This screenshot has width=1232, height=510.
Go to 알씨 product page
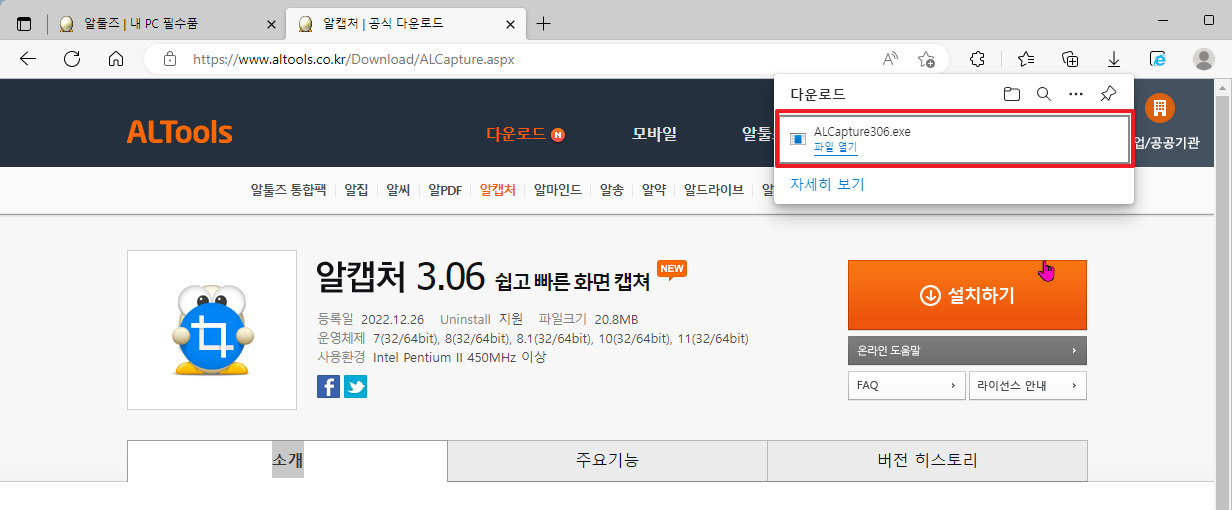[398, 189]
